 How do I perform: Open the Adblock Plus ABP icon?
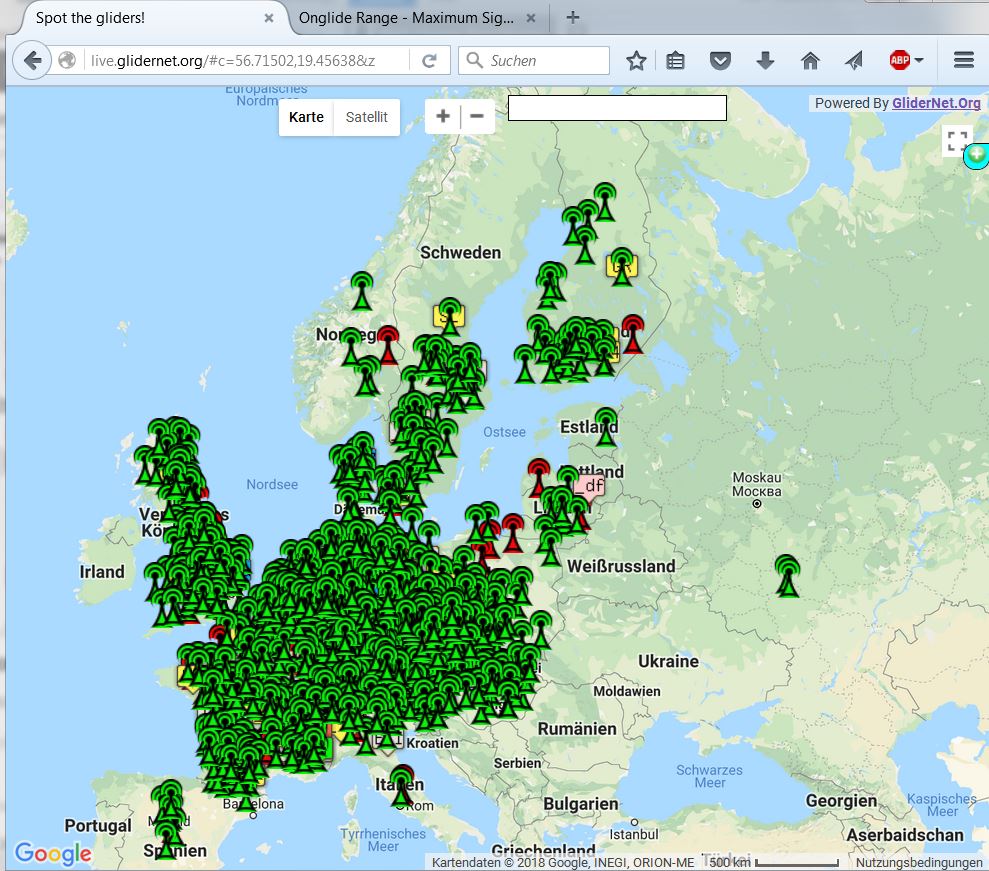point(899,61)
